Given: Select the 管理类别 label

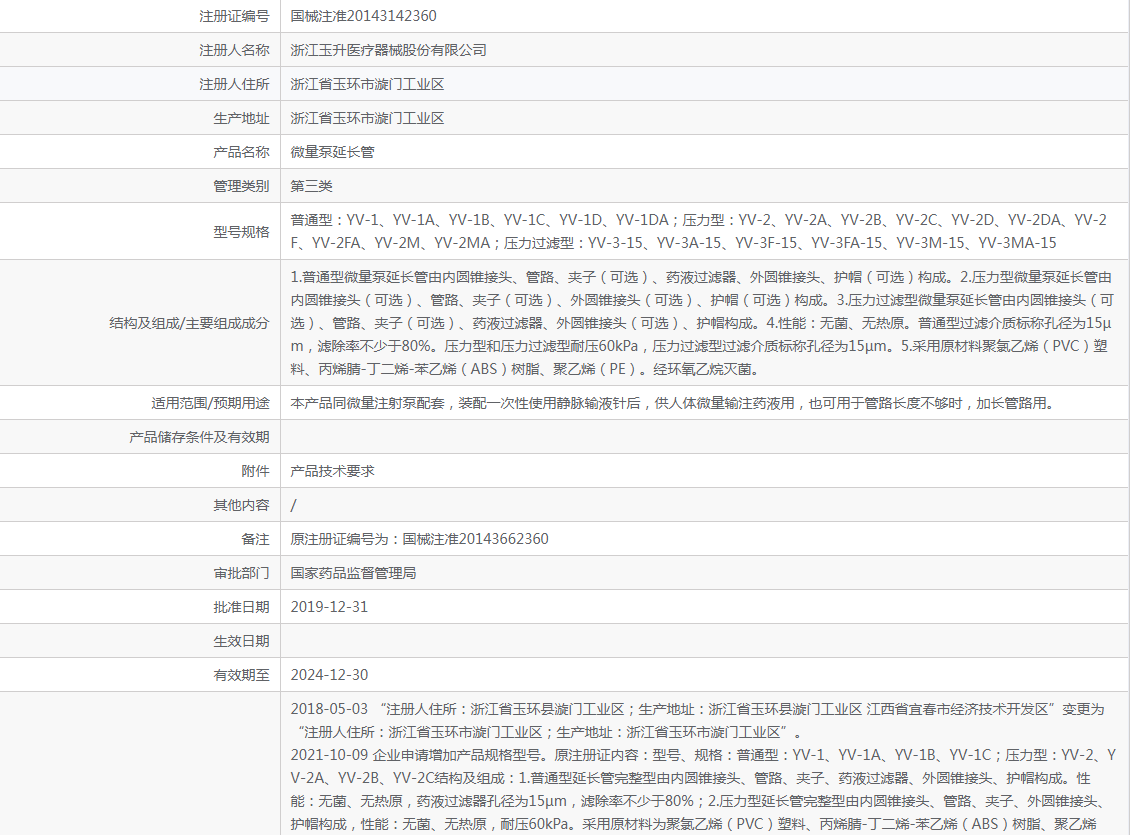Looking at the screenshot, I should tap(241, 186).
